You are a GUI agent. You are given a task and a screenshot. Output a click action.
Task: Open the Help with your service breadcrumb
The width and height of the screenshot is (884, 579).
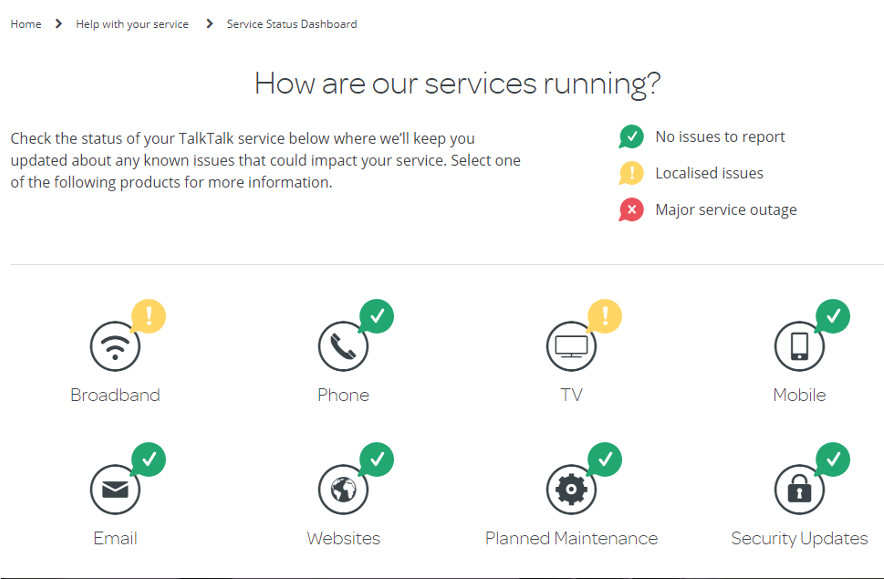click(x=132, y=24)
